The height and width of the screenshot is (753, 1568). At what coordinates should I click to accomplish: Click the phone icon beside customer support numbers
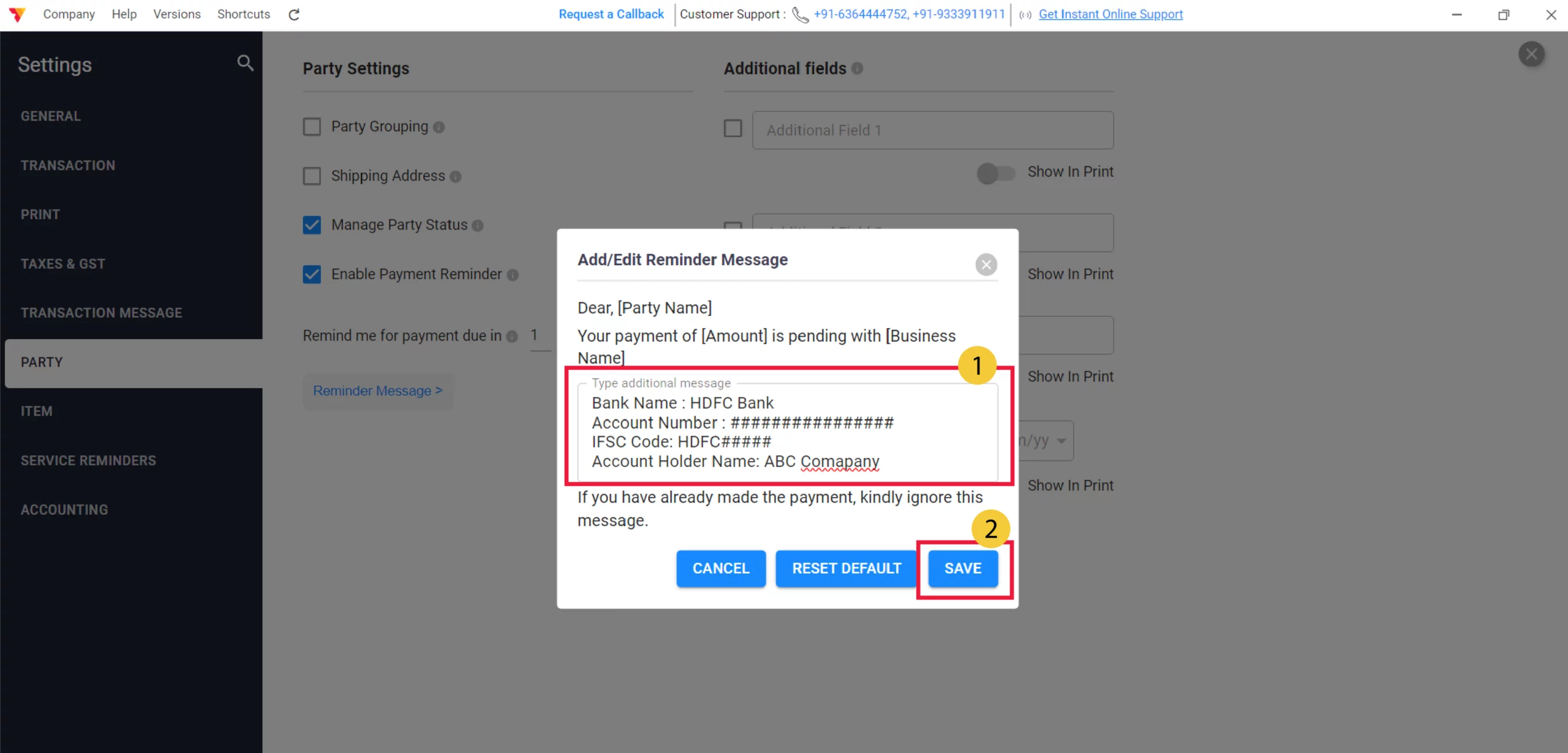click(x=799, y=15)
